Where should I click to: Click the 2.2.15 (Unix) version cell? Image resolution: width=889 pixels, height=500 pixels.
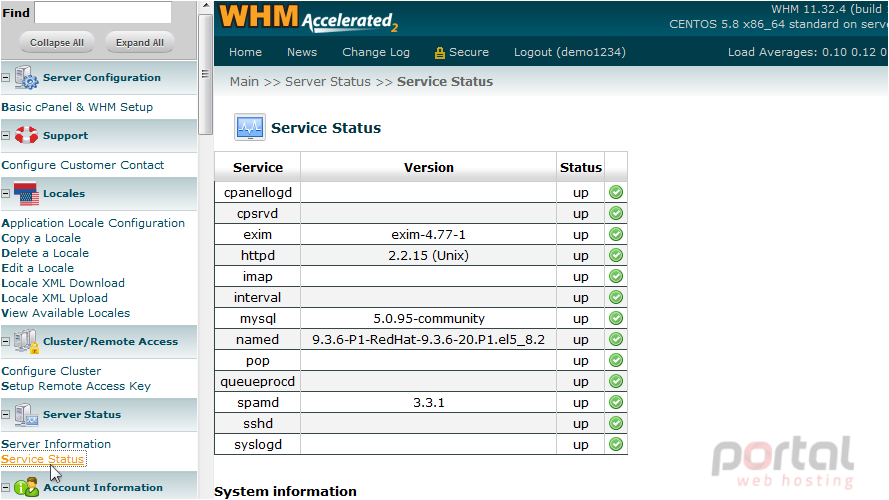(429, 256)
